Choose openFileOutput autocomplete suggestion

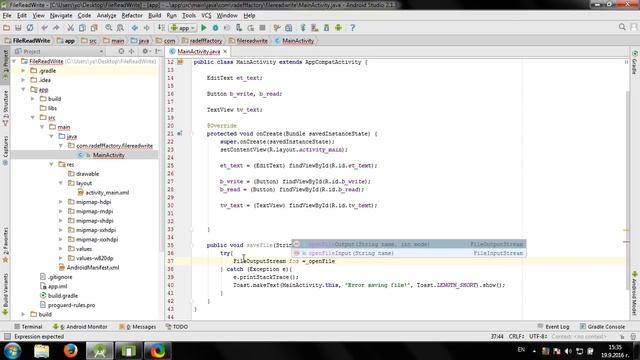pos(409,244)
